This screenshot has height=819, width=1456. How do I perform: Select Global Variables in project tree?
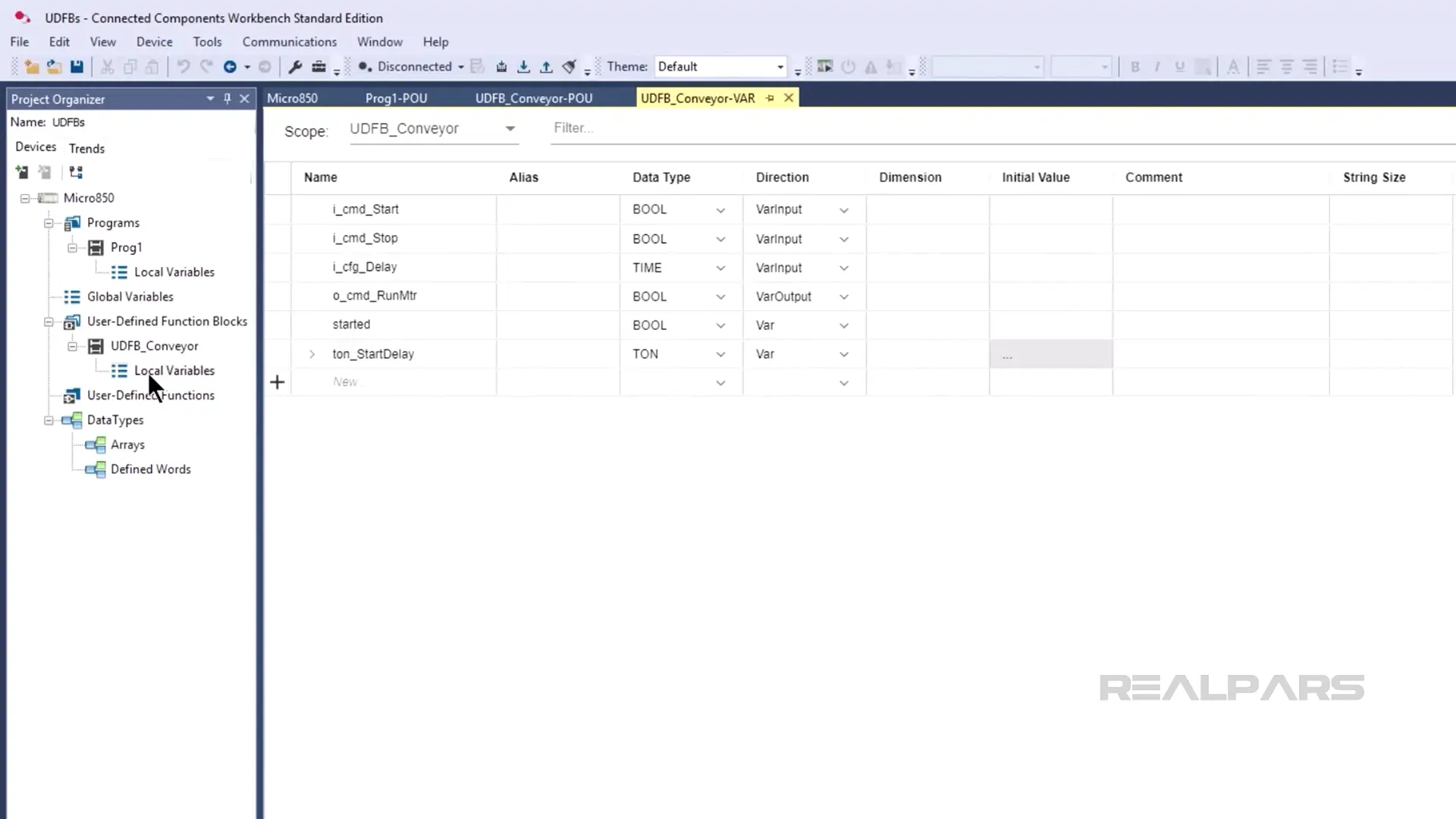[130, 297]
